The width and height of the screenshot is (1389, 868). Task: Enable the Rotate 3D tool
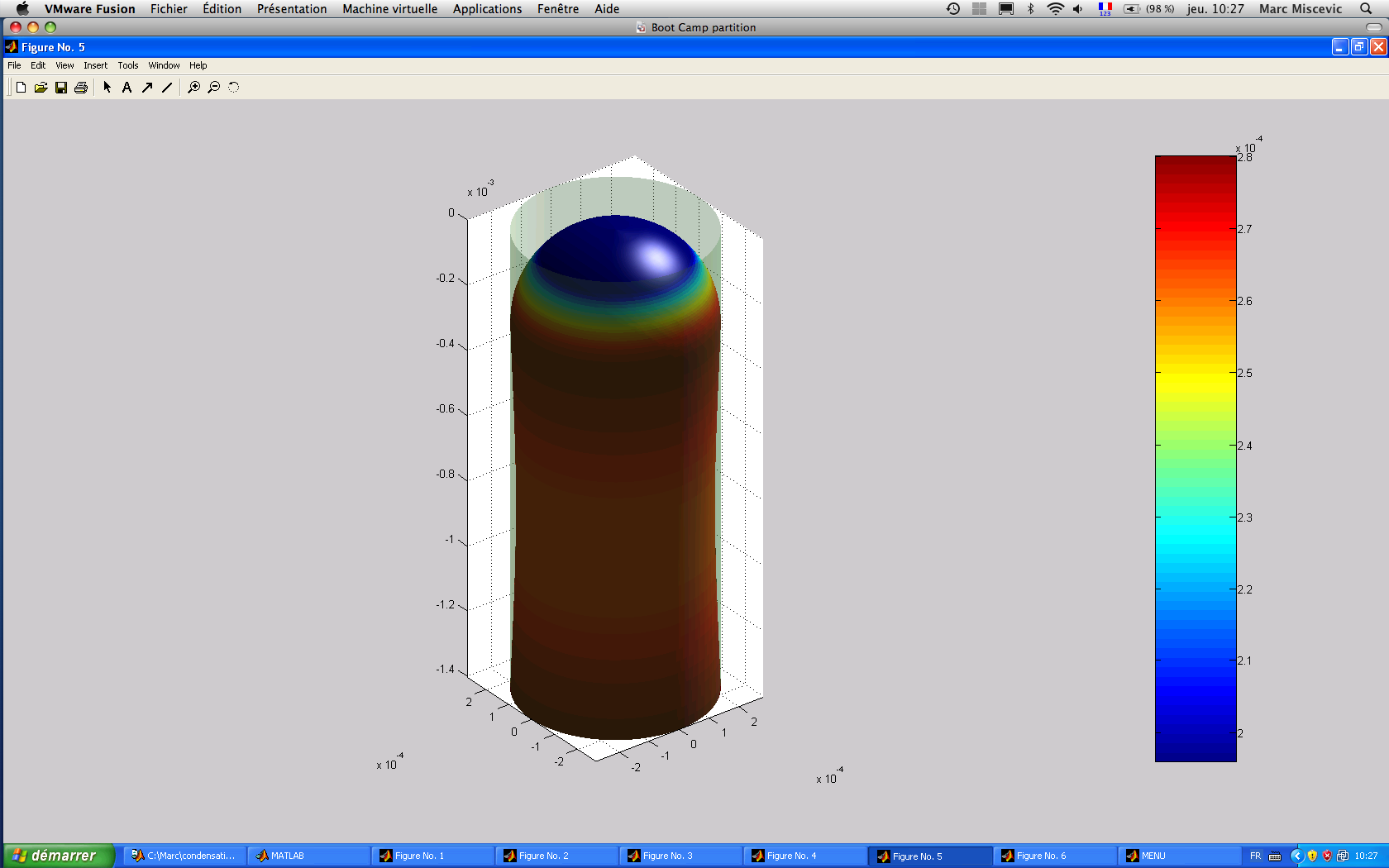[234, 88]
